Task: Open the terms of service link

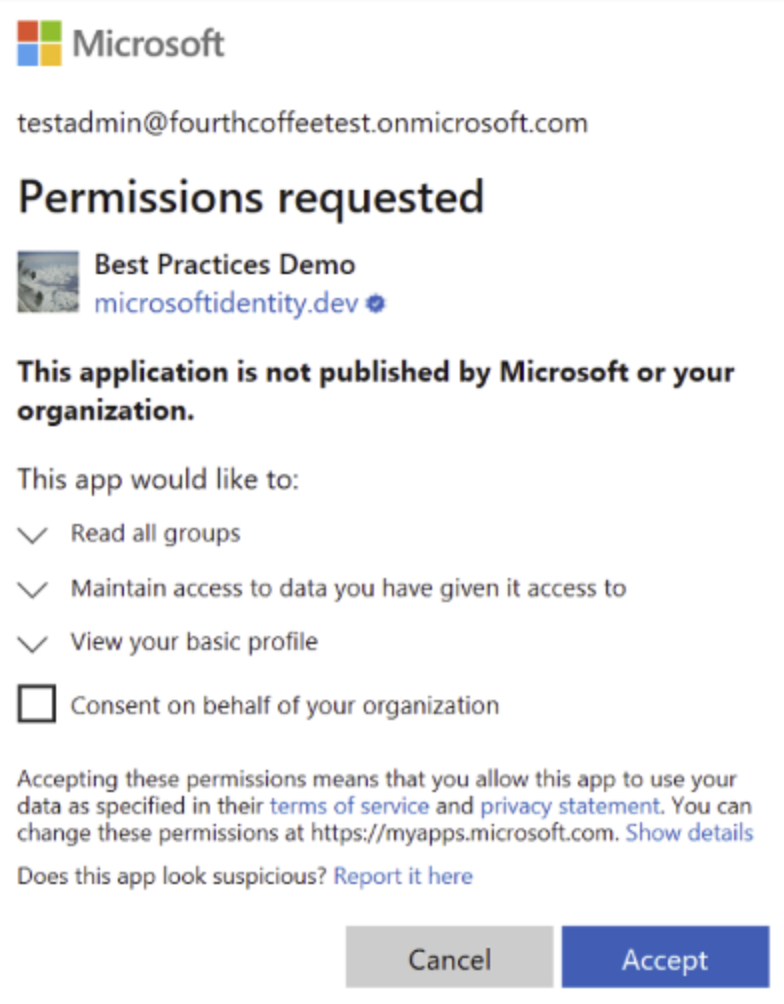Action: point(349,806)
